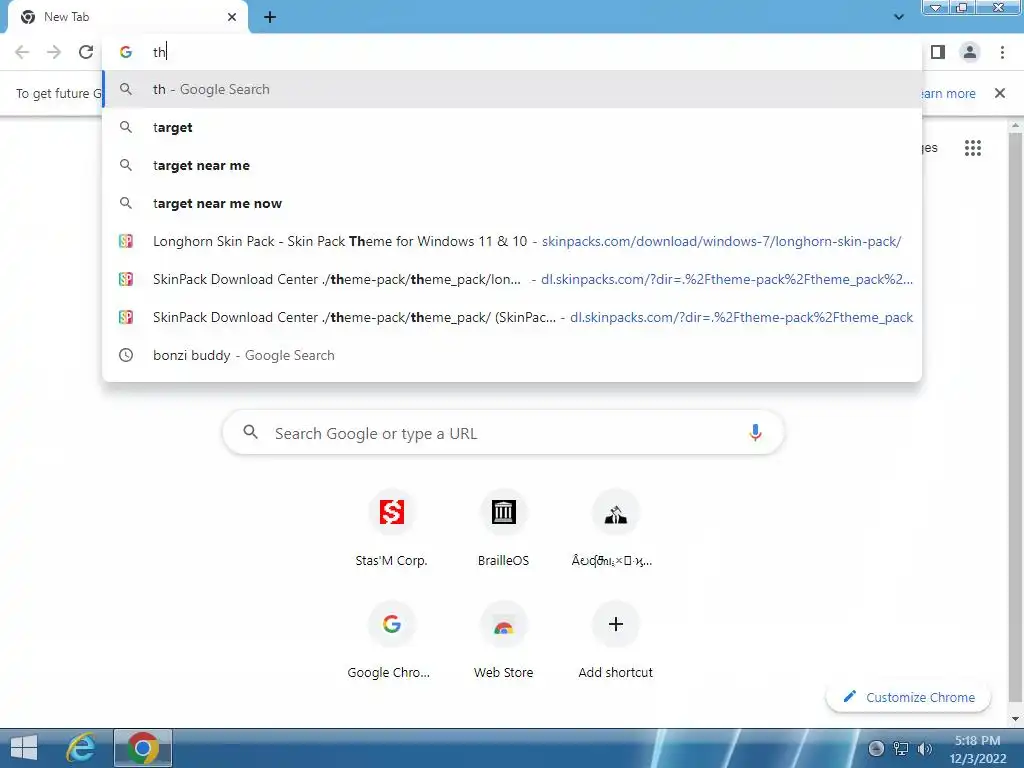Open the Google apps grid

(x=973, y=148)
